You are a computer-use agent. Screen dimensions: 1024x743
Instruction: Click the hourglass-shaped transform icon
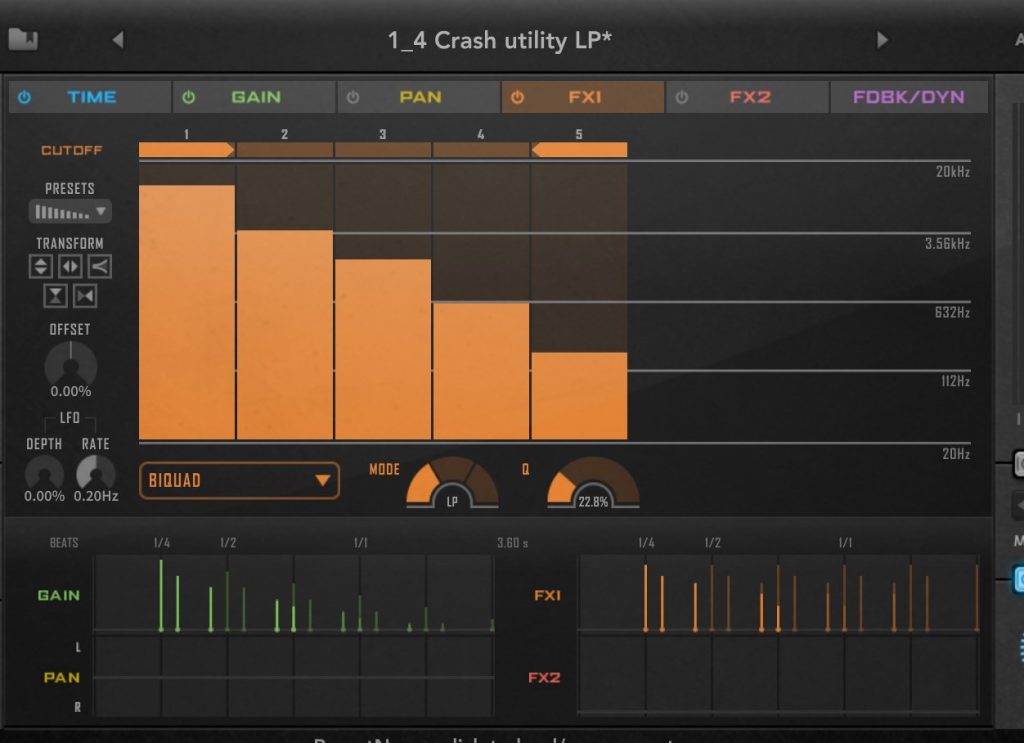click(55, 296)
